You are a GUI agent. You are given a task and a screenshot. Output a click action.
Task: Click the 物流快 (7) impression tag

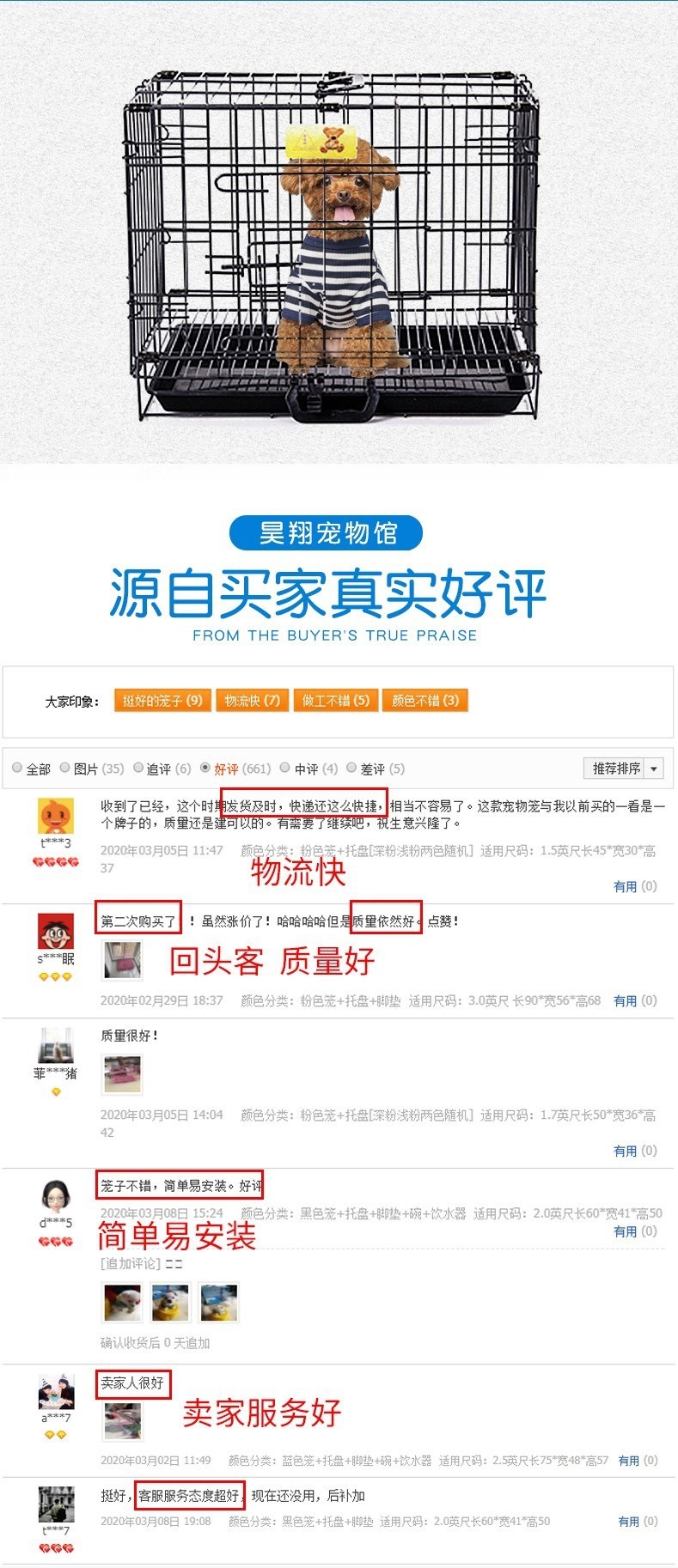[253, 701]
